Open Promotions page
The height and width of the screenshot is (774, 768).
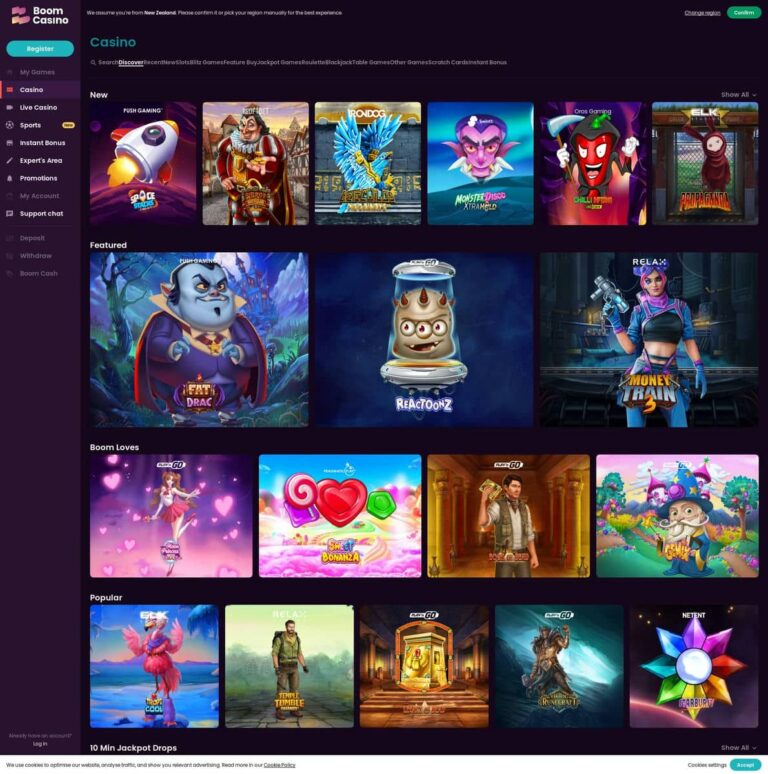[38, 178]
